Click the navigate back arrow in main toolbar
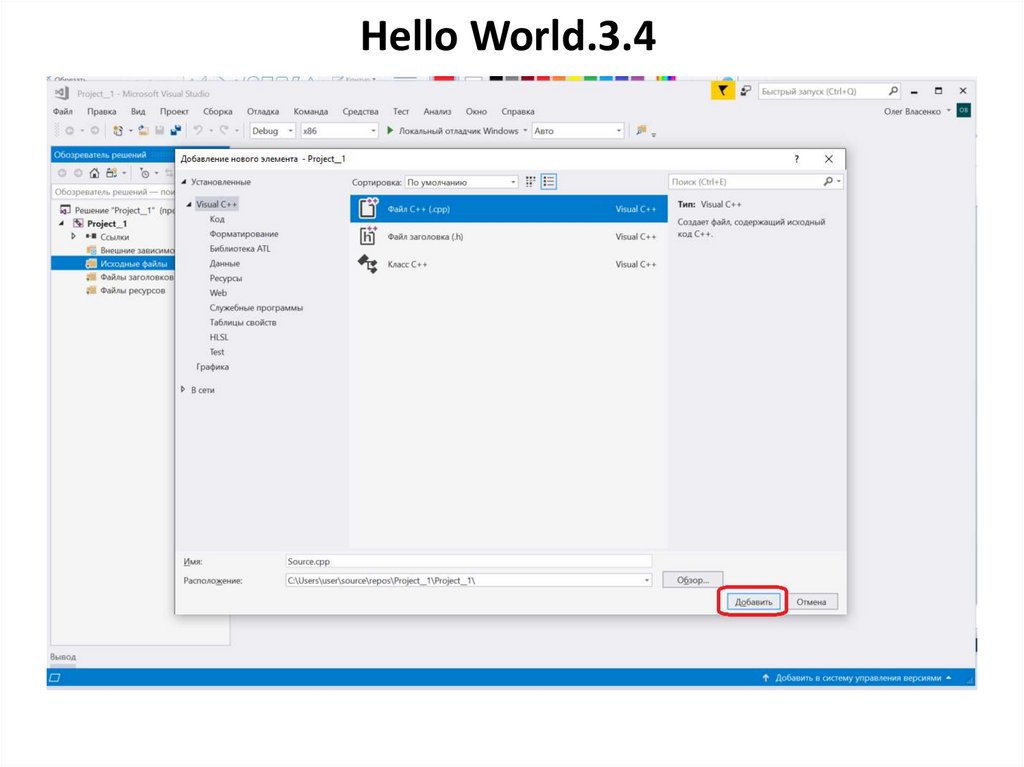 pyautogui.click(x=69, y=131)
